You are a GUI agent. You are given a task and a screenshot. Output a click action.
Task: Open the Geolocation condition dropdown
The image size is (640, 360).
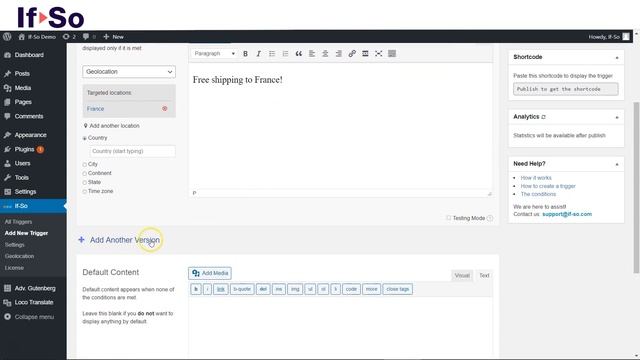tap(129, 72)
